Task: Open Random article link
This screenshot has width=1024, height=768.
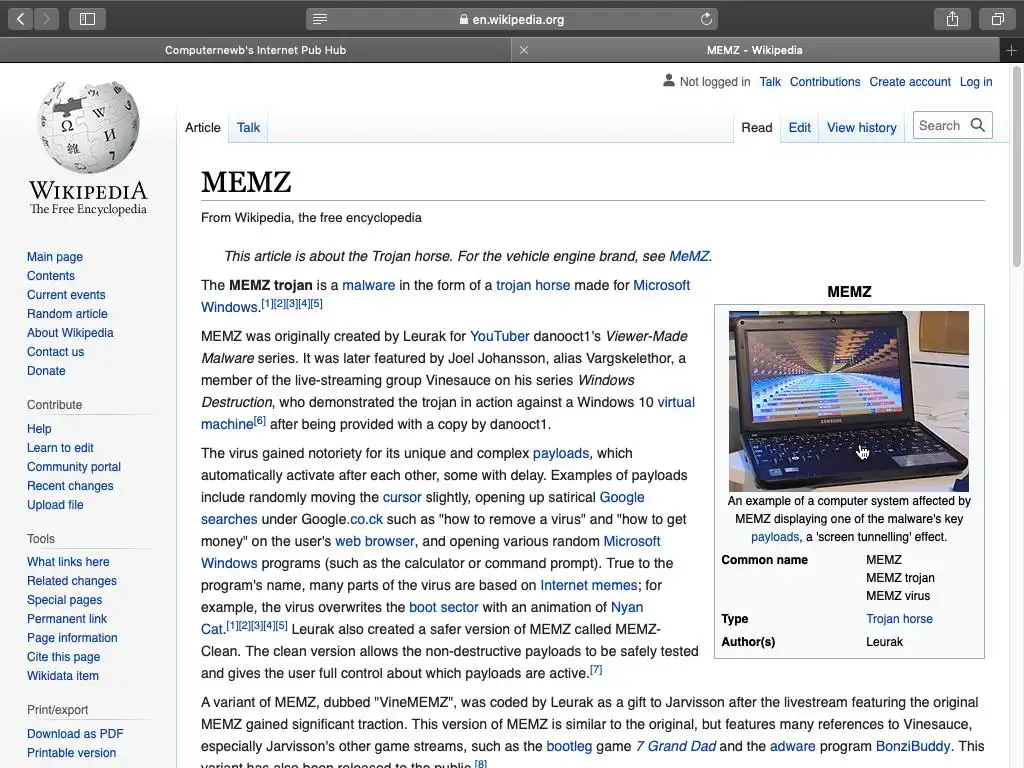Action: point(67,313)
